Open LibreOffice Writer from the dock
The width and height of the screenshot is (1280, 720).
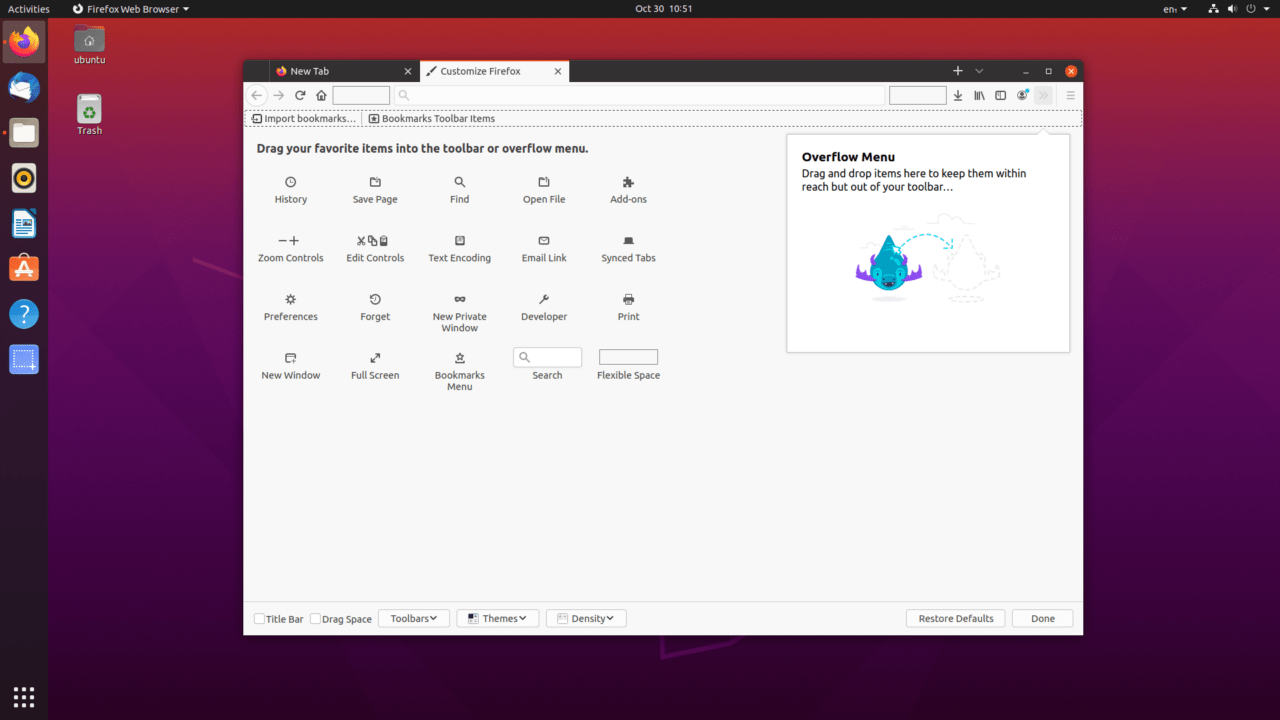point(24,223)
